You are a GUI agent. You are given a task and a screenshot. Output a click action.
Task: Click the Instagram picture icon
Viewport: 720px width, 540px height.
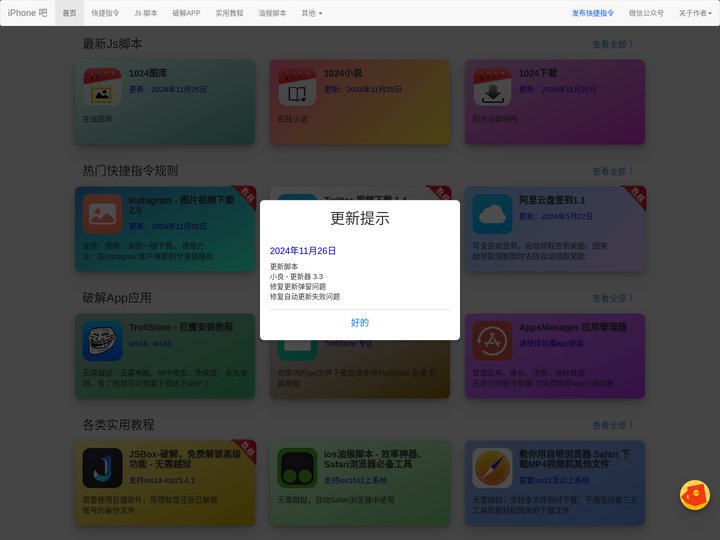coord(102,214)
